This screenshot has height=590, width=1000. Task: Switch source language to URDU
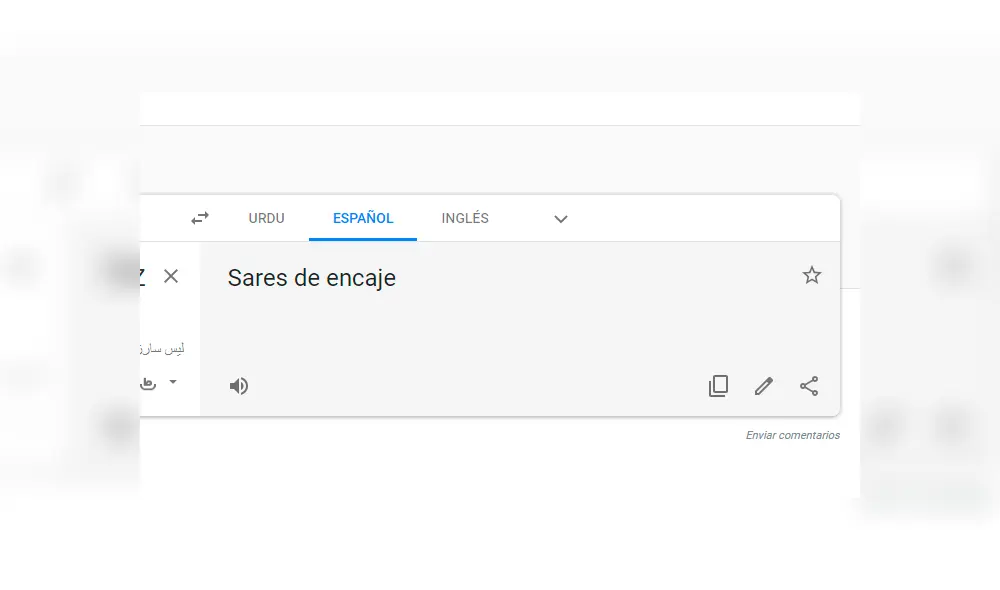click(x=266, y=218)
